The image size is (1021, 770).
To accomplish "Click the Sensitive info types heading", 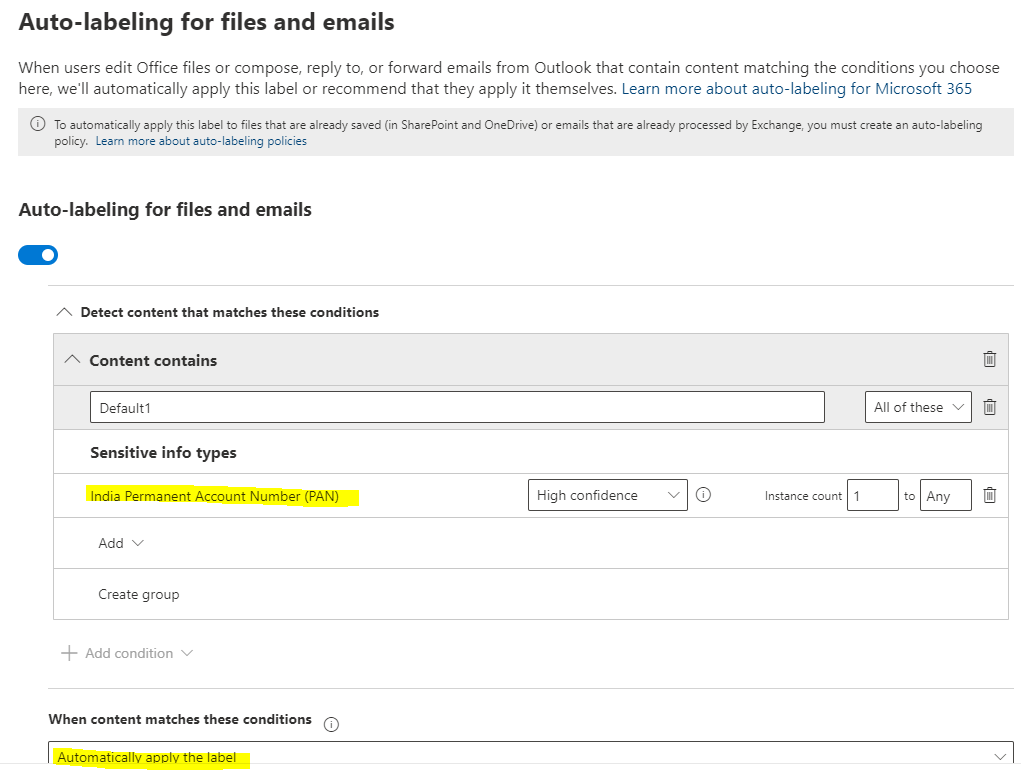I will 163,452.
